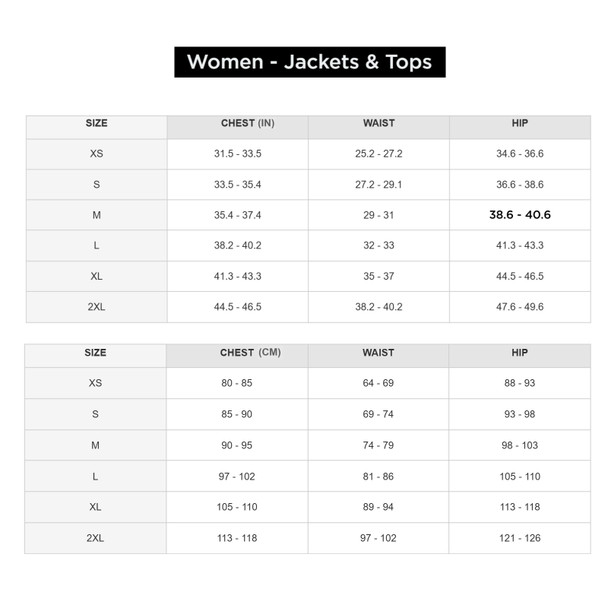The image size is (608, 608).
Task: Select the bold 38.6 - 40.6 hip value
Action: [x=519, y=215]
